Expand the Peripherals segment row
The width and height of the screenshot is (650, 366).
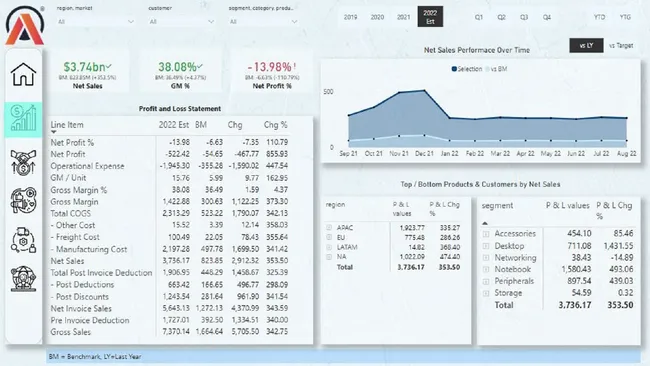click(485, 281)
